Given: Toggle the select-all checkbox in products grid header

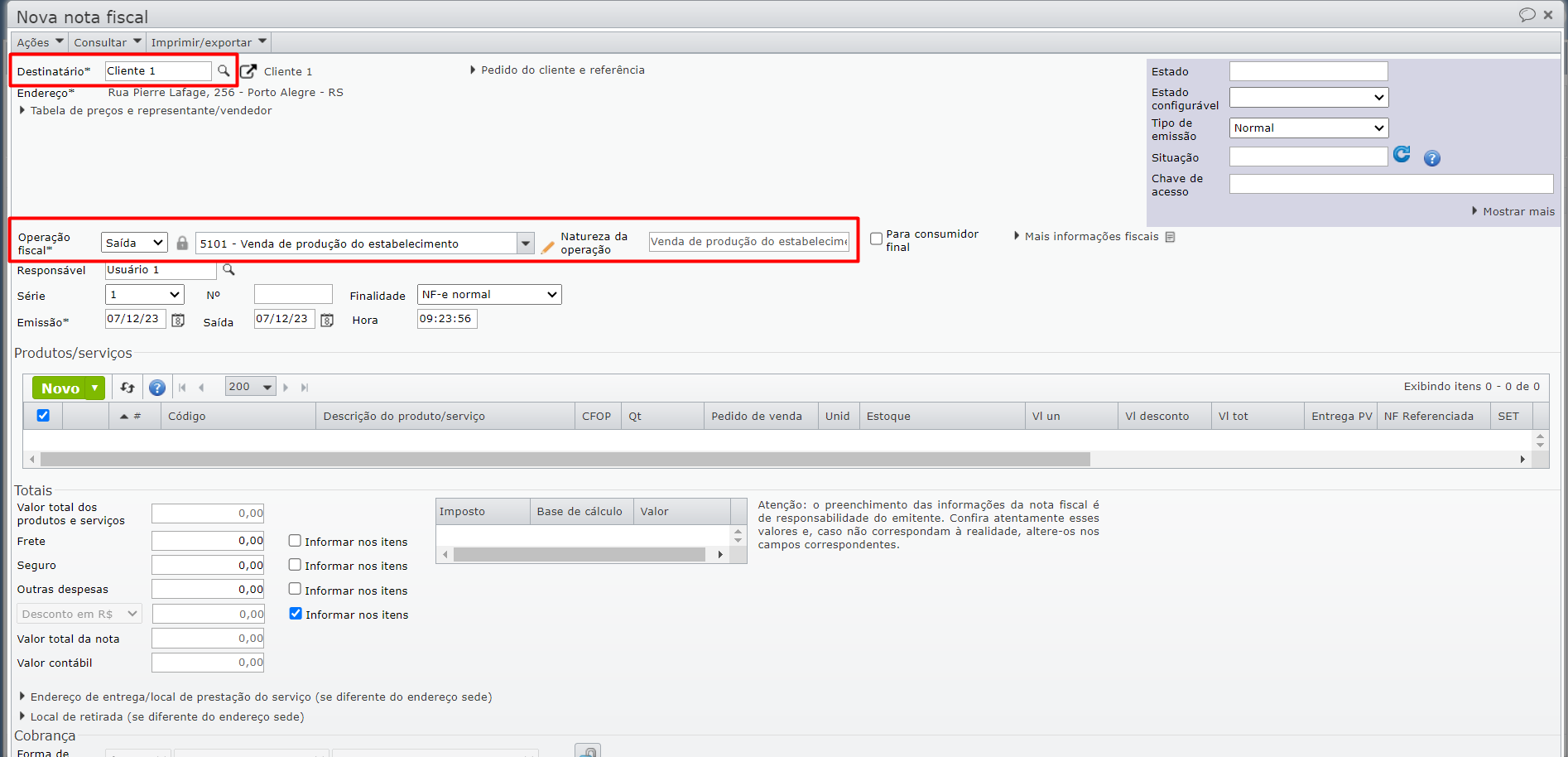Looking at the screenshot, I should pos(43,416).
